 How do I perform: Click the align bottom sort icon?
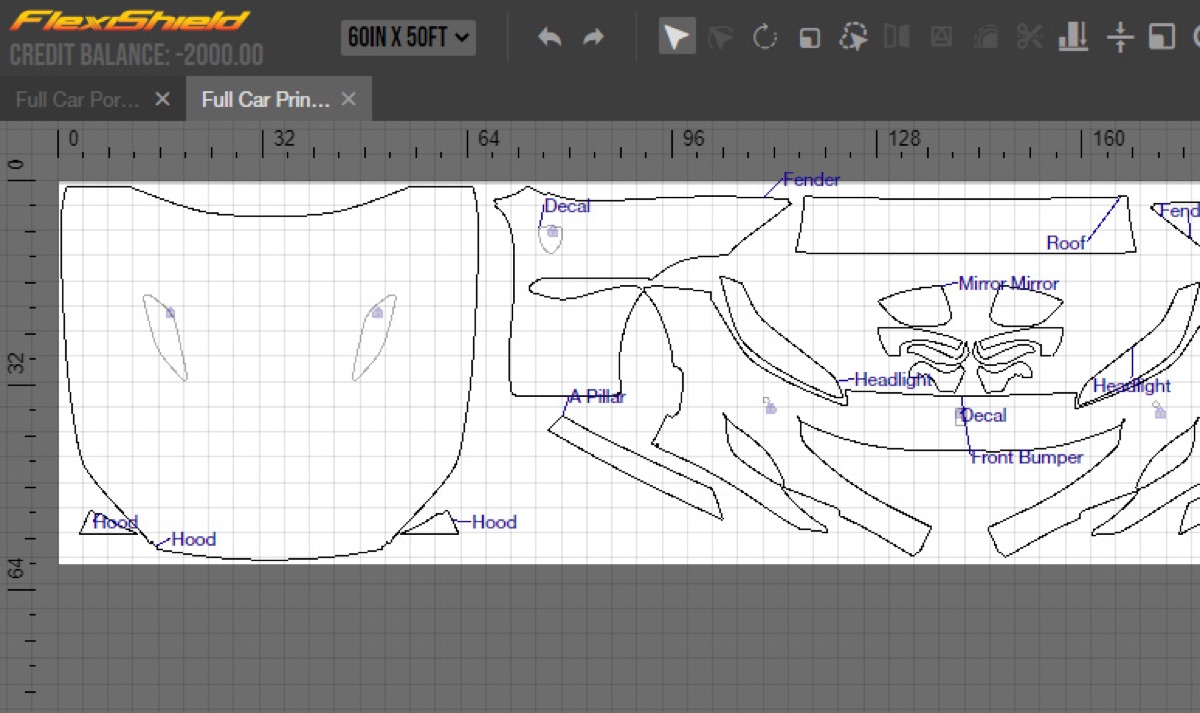(1073, 38)
